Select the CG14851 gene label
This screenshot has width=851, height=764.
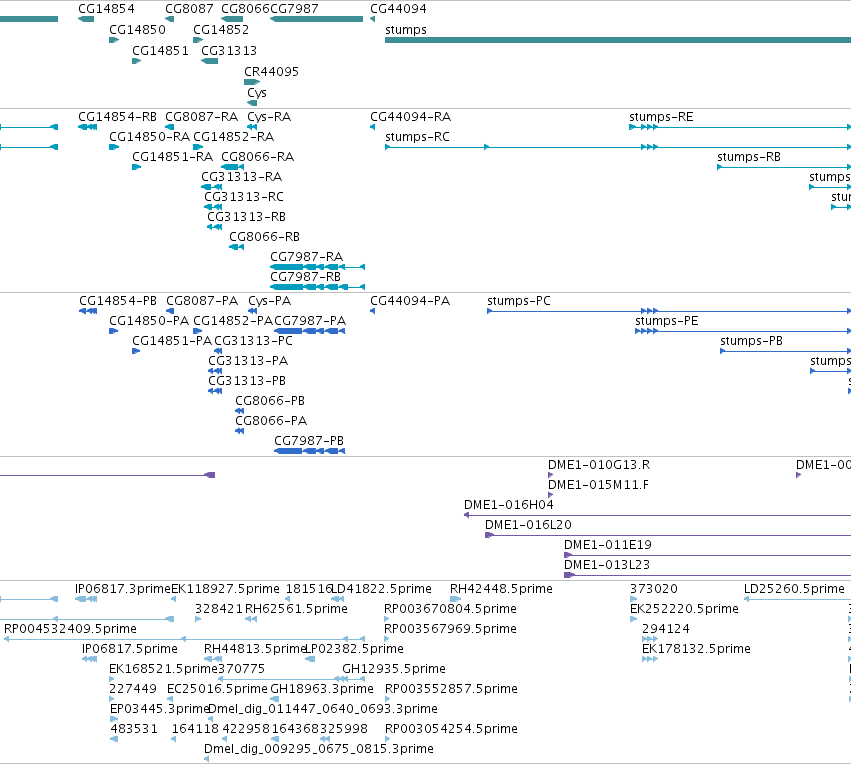tap(160, 51)
